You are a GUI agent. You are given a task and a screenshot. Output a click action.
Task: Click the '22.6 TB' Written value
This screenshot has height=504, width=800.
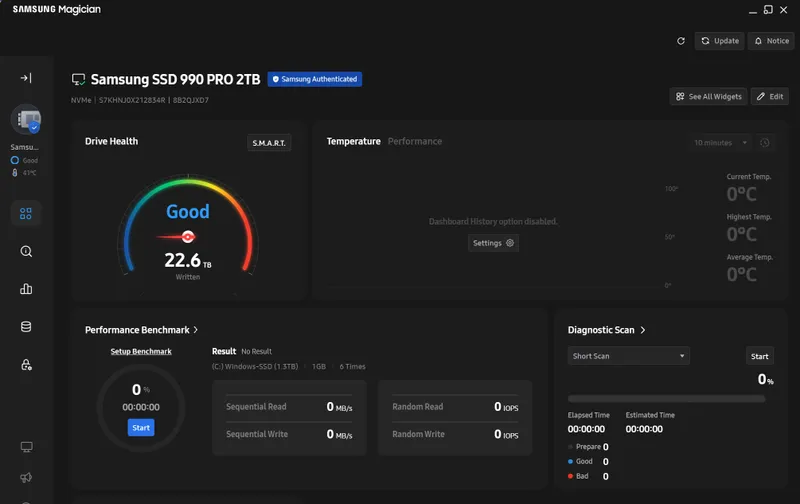click(x=188, y=260)
